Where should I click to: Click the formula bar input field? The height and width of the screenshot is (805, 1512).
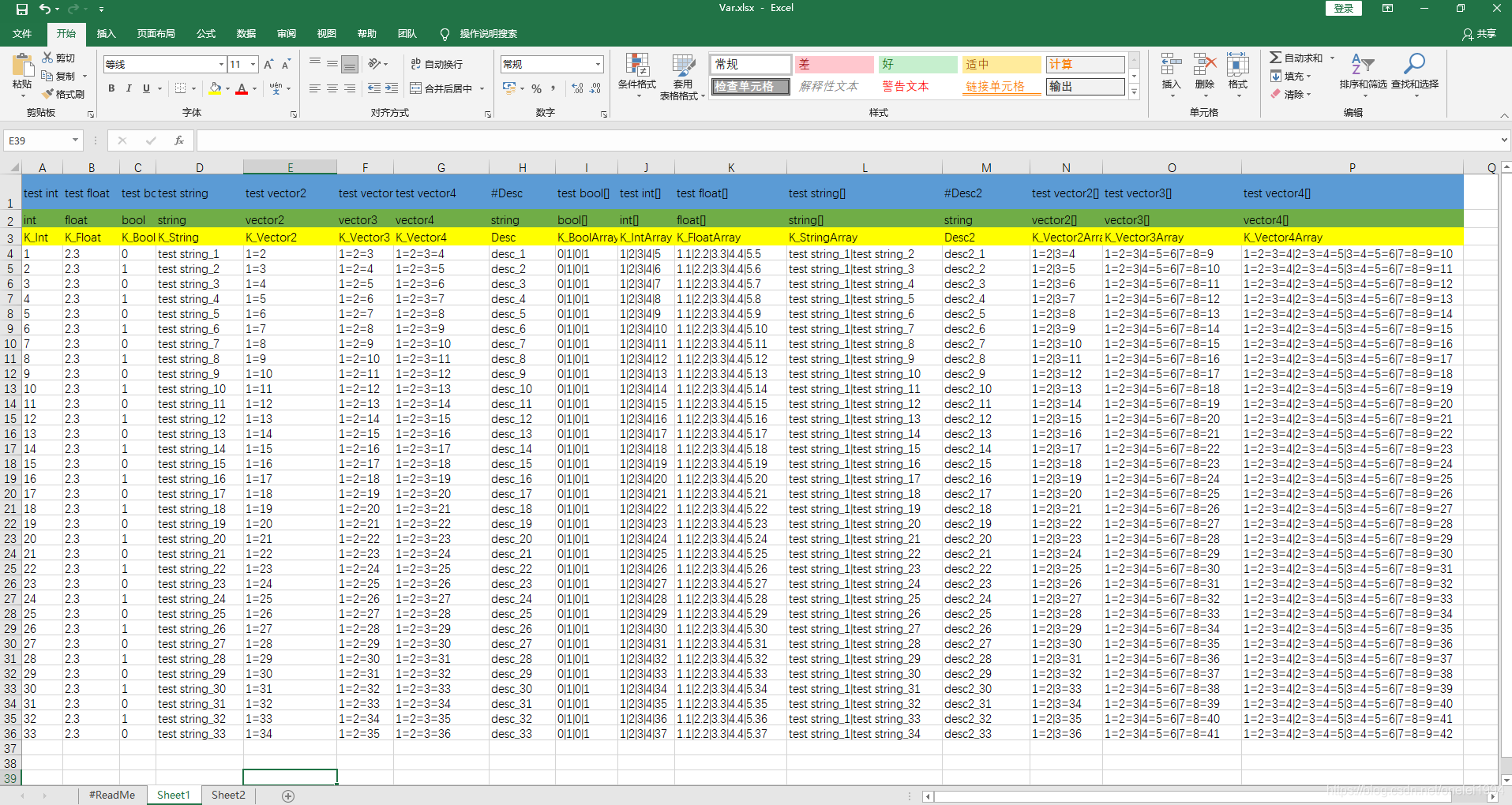pyautogui.click(x=849, y=140)
